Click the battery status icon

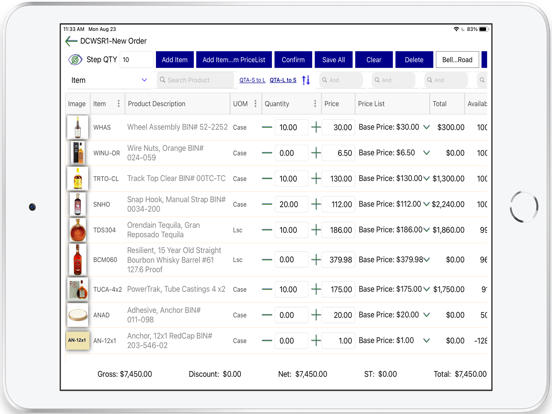[x=484, y=29]
